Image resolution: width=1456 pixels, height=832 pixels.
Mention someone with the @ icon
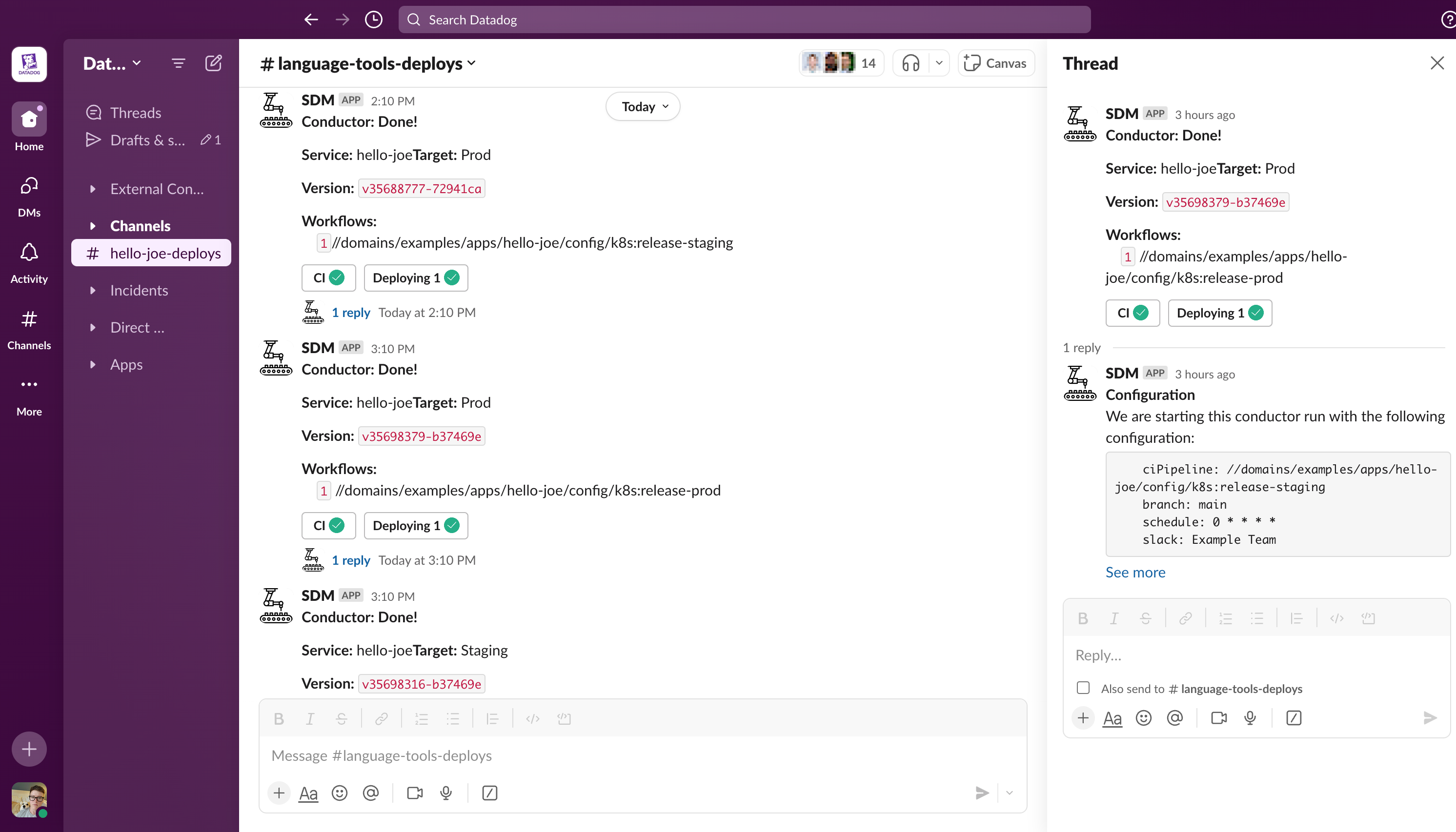pos(371,793)
